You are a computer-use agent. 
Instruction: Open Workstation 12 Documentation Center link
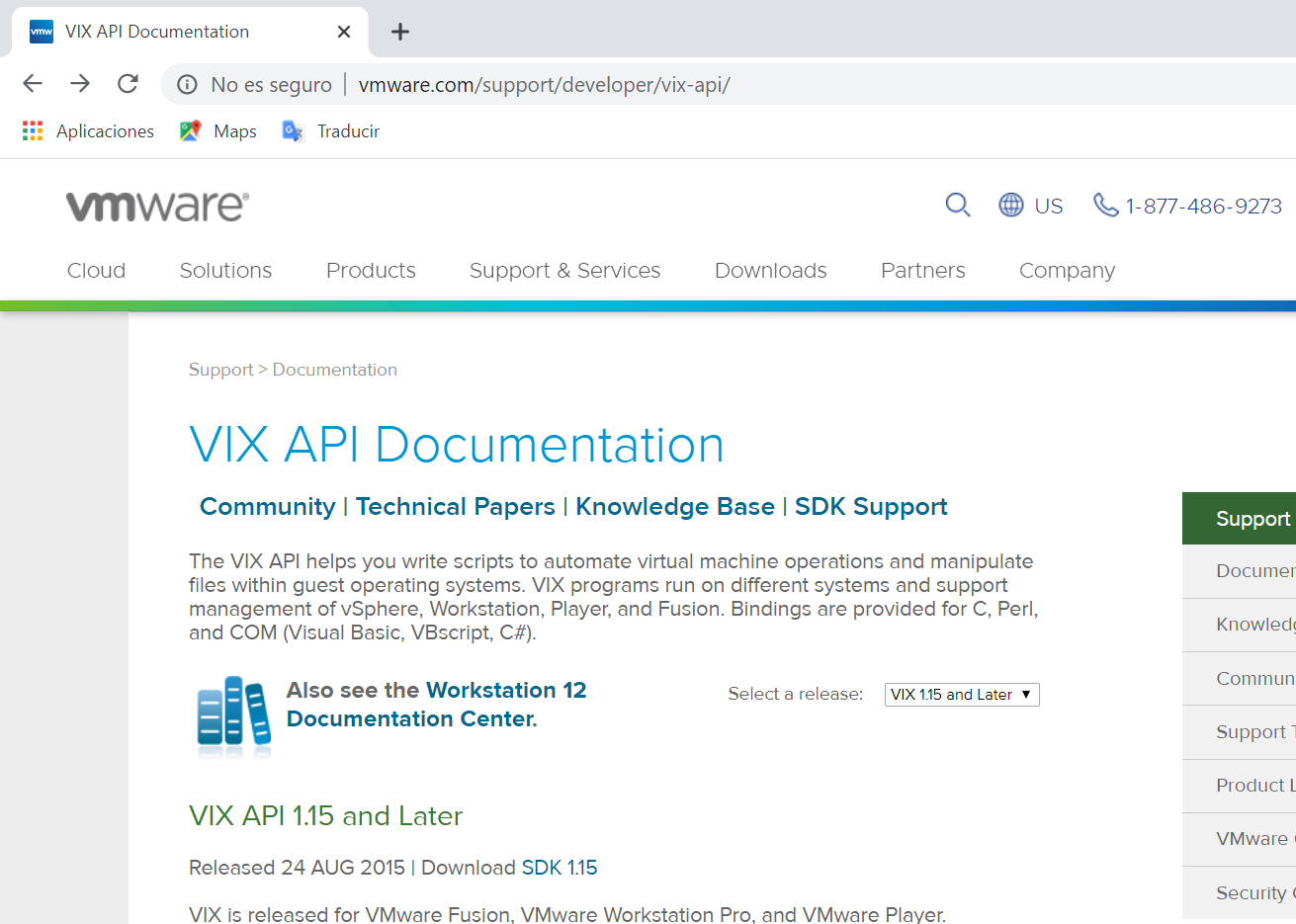click(x=436, y=705)
